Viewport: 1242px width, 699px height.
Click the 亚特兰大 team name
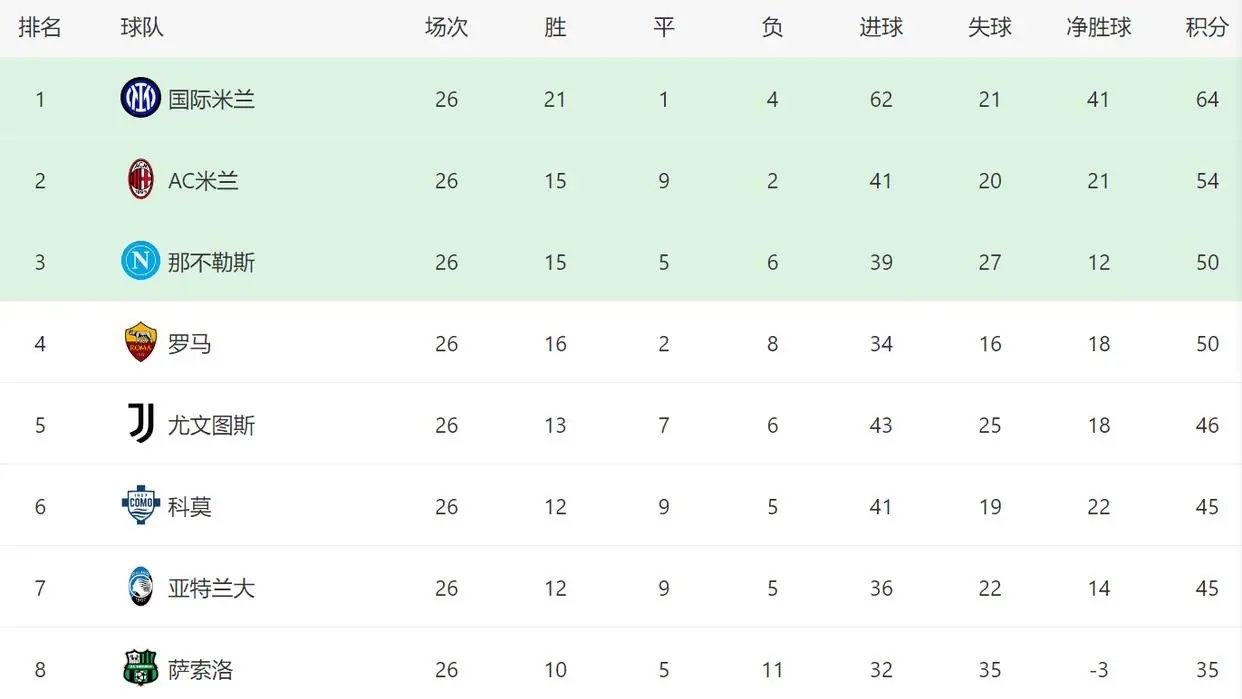point(211,588)
